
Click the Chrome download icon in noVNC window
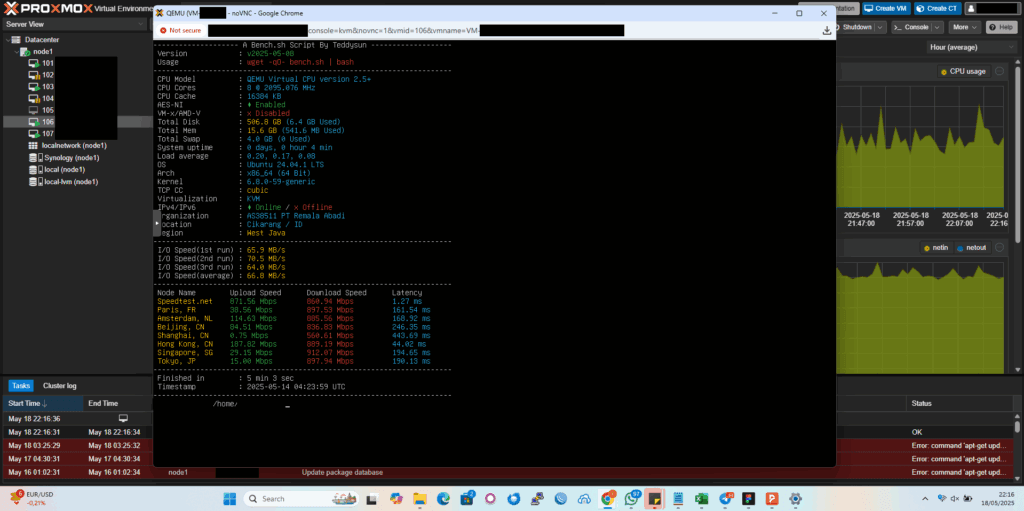tap(826, 30)
